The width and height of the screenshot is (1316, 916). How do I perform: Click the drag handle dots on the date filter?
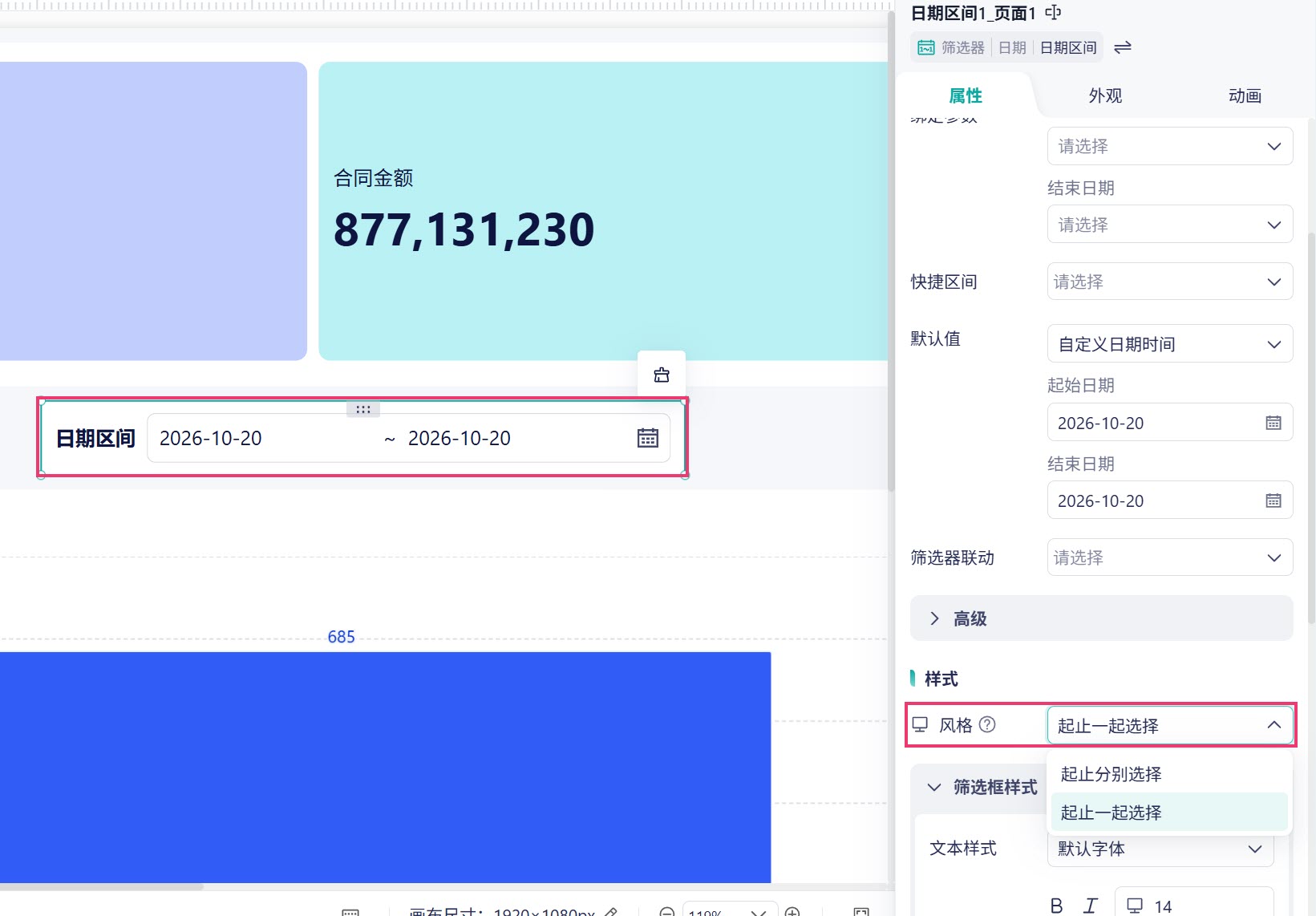coord(363,409)
